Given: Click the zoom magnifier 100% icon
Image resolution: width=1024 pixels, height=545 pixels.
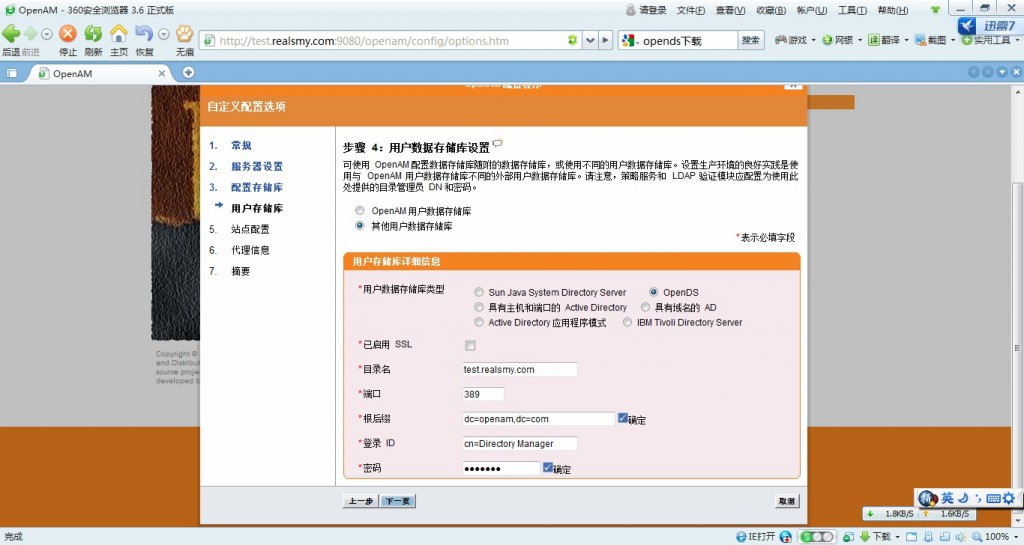Looking at the screenshot, I should 976,537.
